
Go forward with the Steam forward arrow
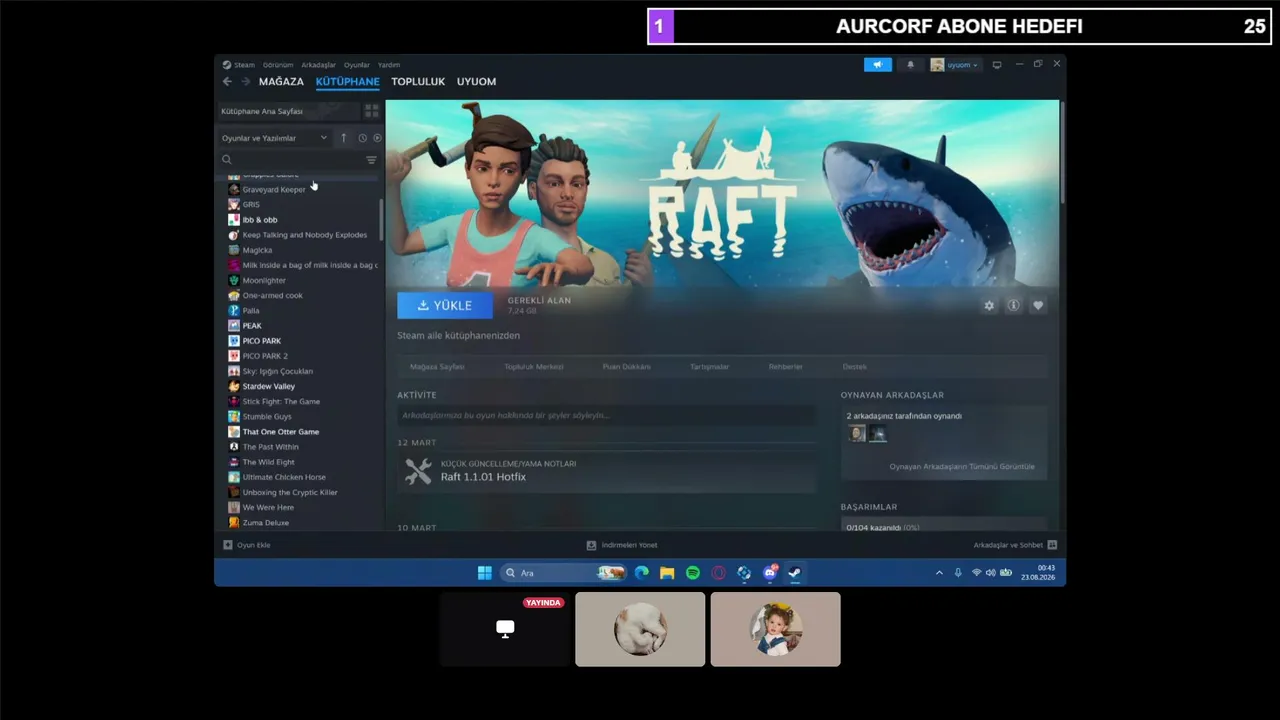[246, 81]
